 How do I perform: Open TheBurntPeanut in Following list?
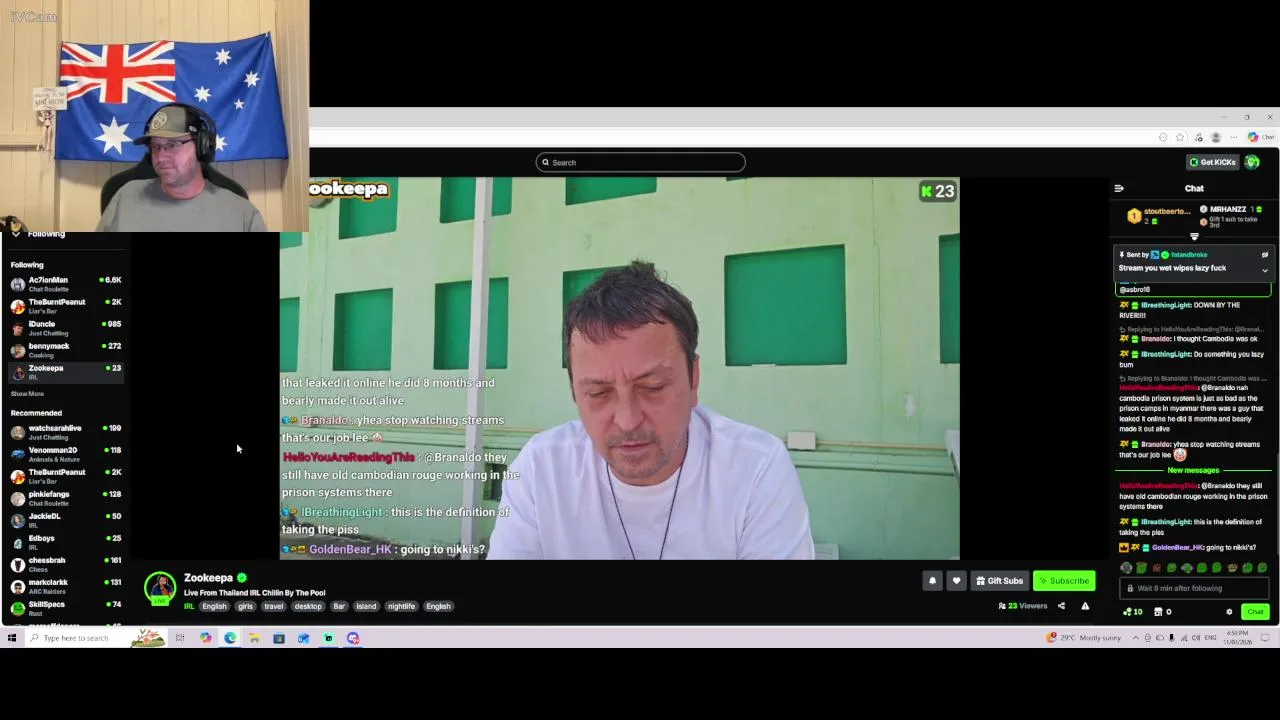coord(66,306)
